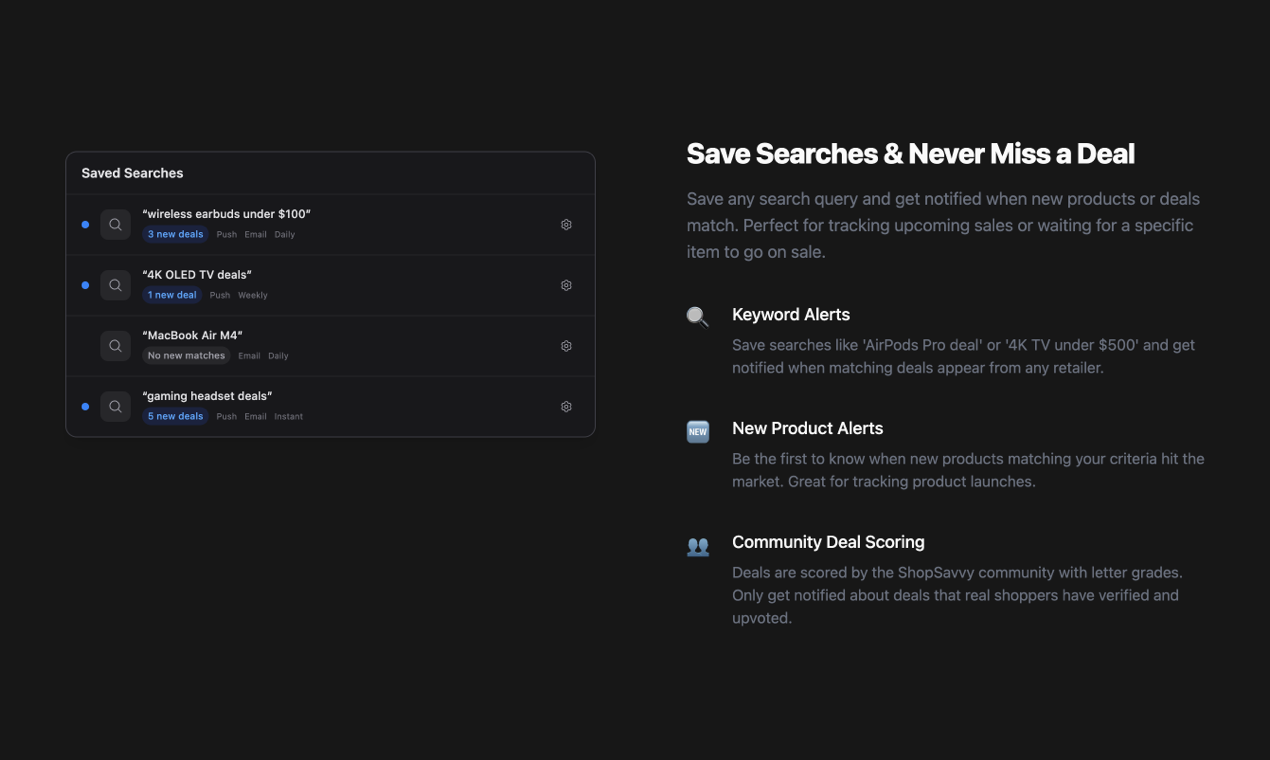The height and width of the screenshot is (760, 1270).
Task: Click the Keyword Alerts magnifying glass icon
Action: (698, 317)
